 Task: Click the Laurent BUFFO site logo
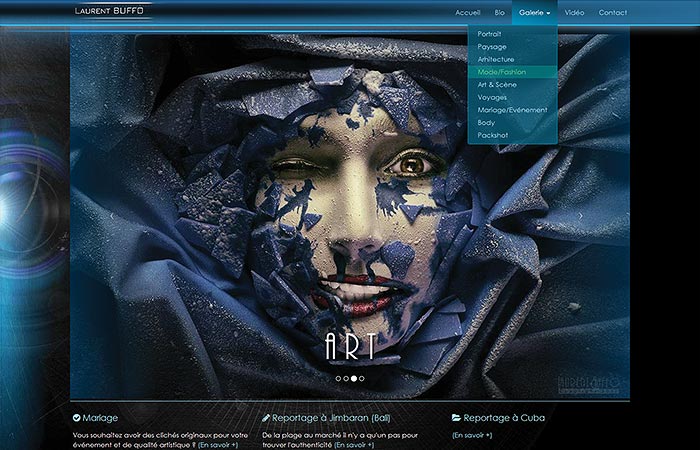tap(109, 11)
